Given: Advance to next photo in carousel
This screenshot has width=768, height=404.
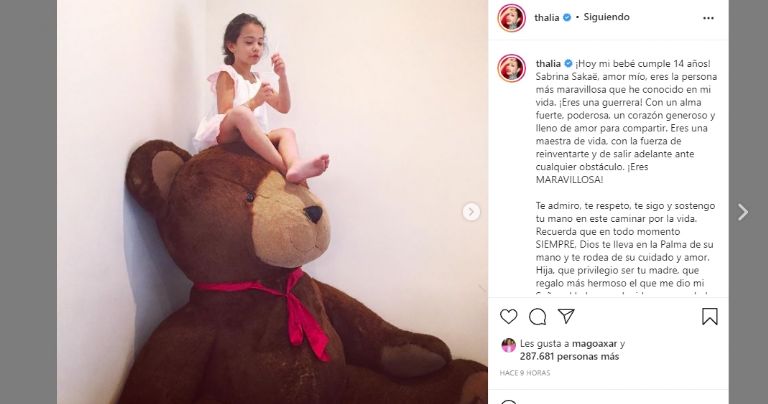Looking at the screenshot, I should point(471,212).
